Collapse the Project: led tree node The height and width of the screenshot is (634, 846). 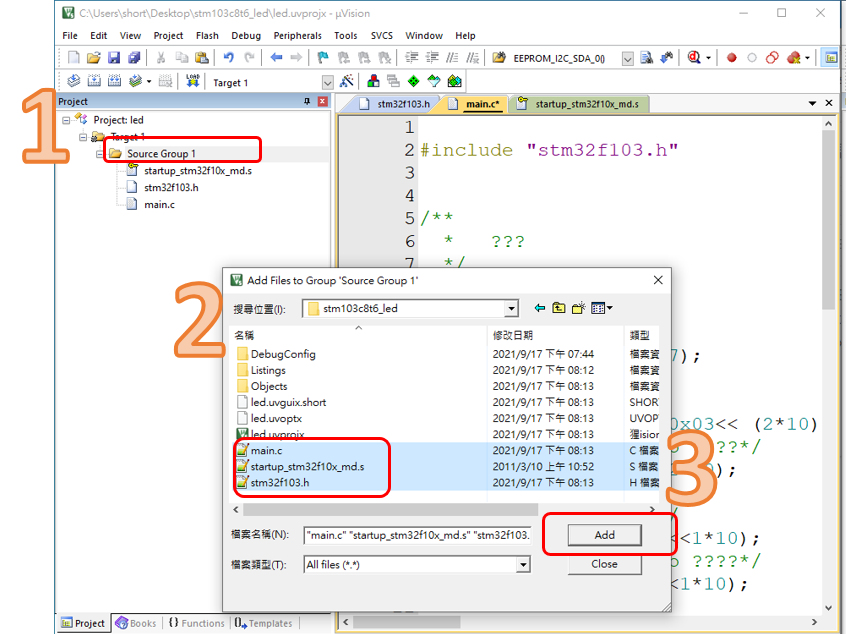tap(66, 120)
